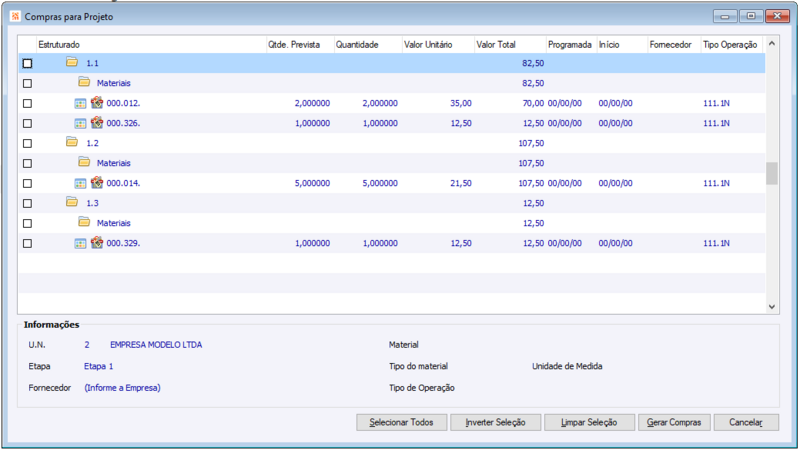The image size is (800, 450).
Task: Click the Quantidade column header
Action: pos(368,44)
